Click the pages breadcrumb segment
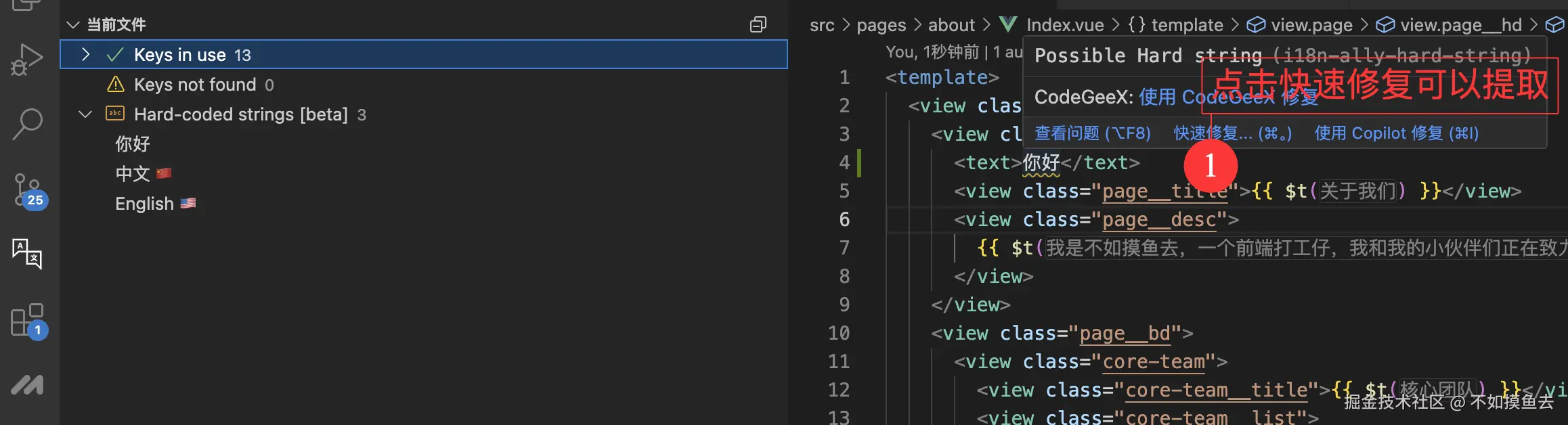The height and width of the screenshot is (425, 1568). [x=881, y=25]
